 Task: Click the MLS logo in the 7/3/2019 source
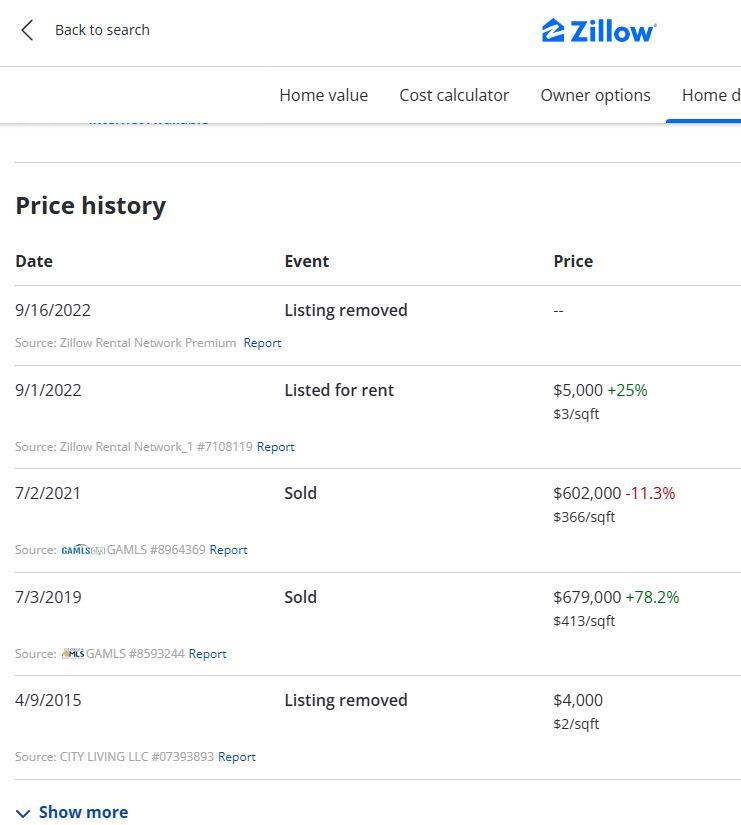(72, 654)
